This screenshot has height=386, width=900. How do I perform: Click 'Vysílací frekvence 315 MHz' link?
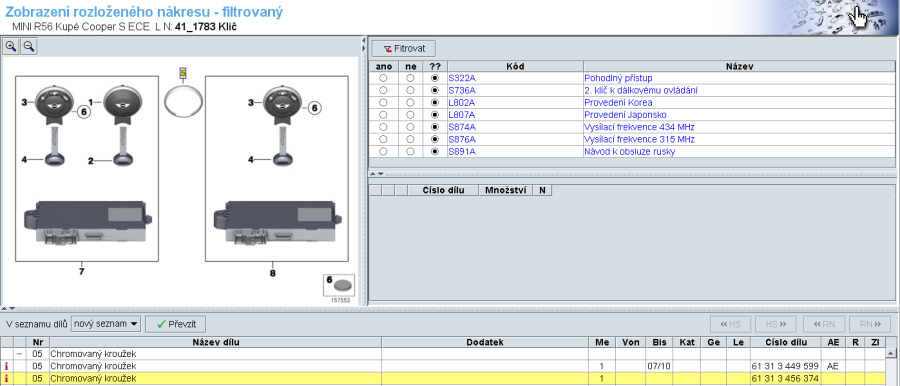[639, 139]
